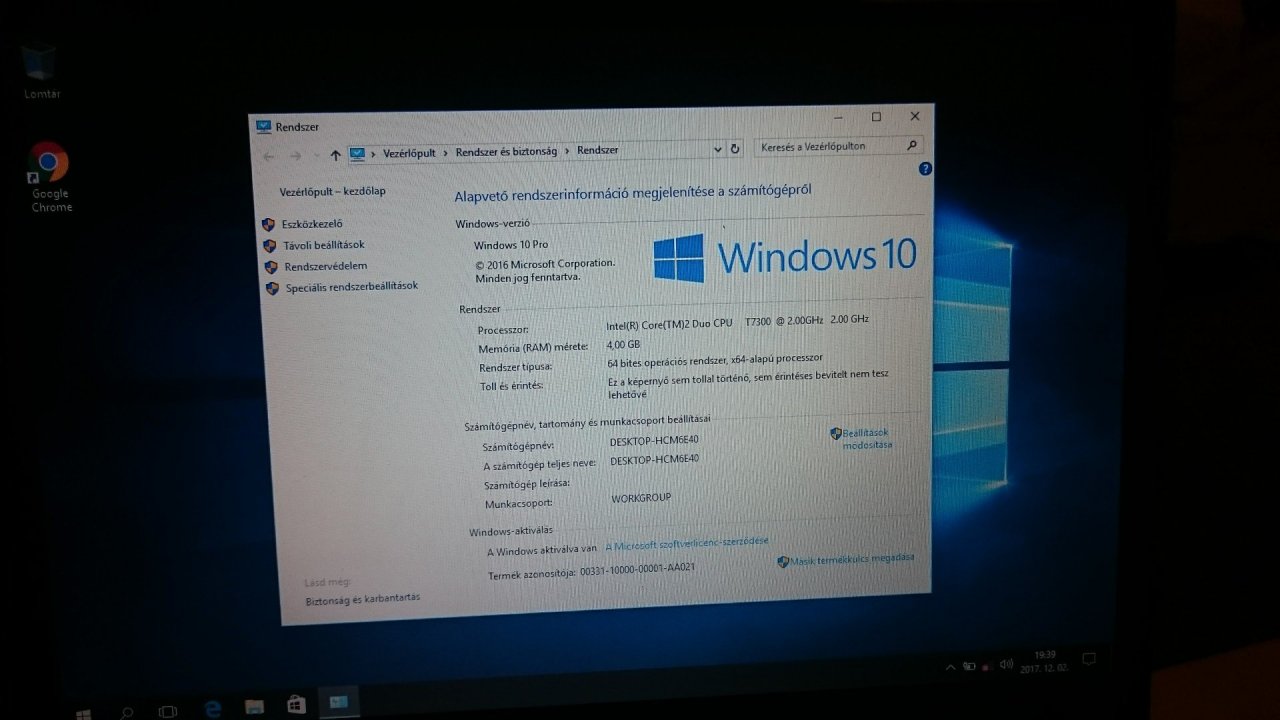Screen dimensions: 1280x720
Task: Open the Lomtár desktop icon
Action: coord(42,70)
